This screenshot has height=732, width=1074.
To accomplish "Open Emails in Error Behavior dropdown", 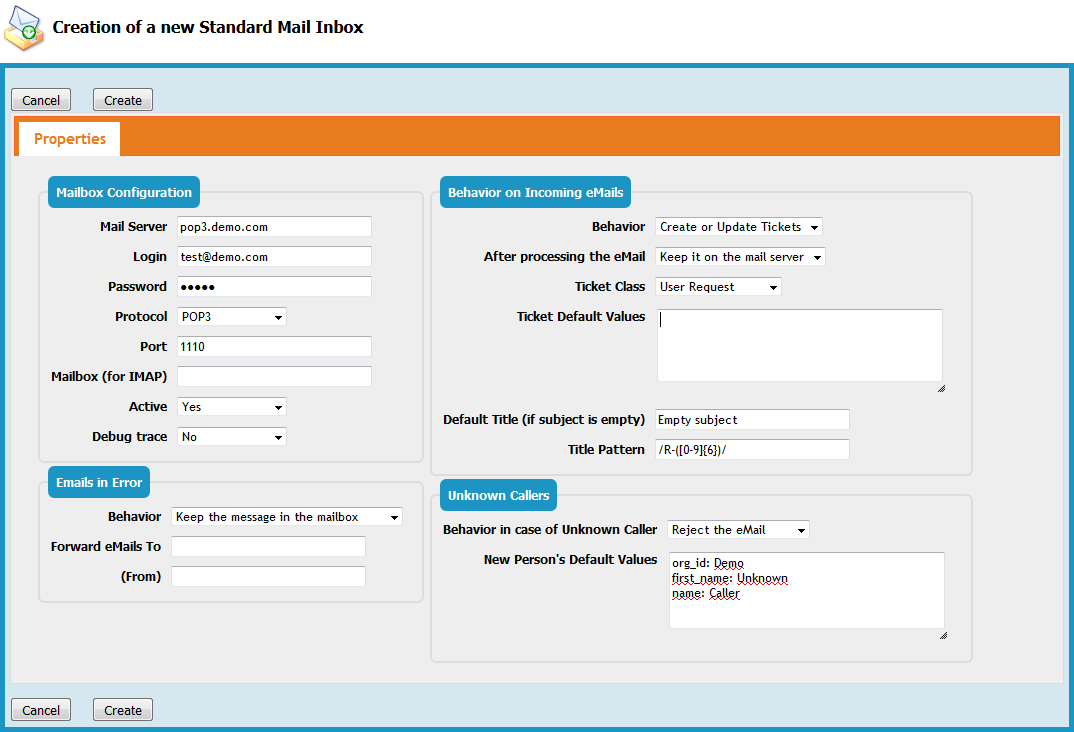I will click(x=286, y=517).
